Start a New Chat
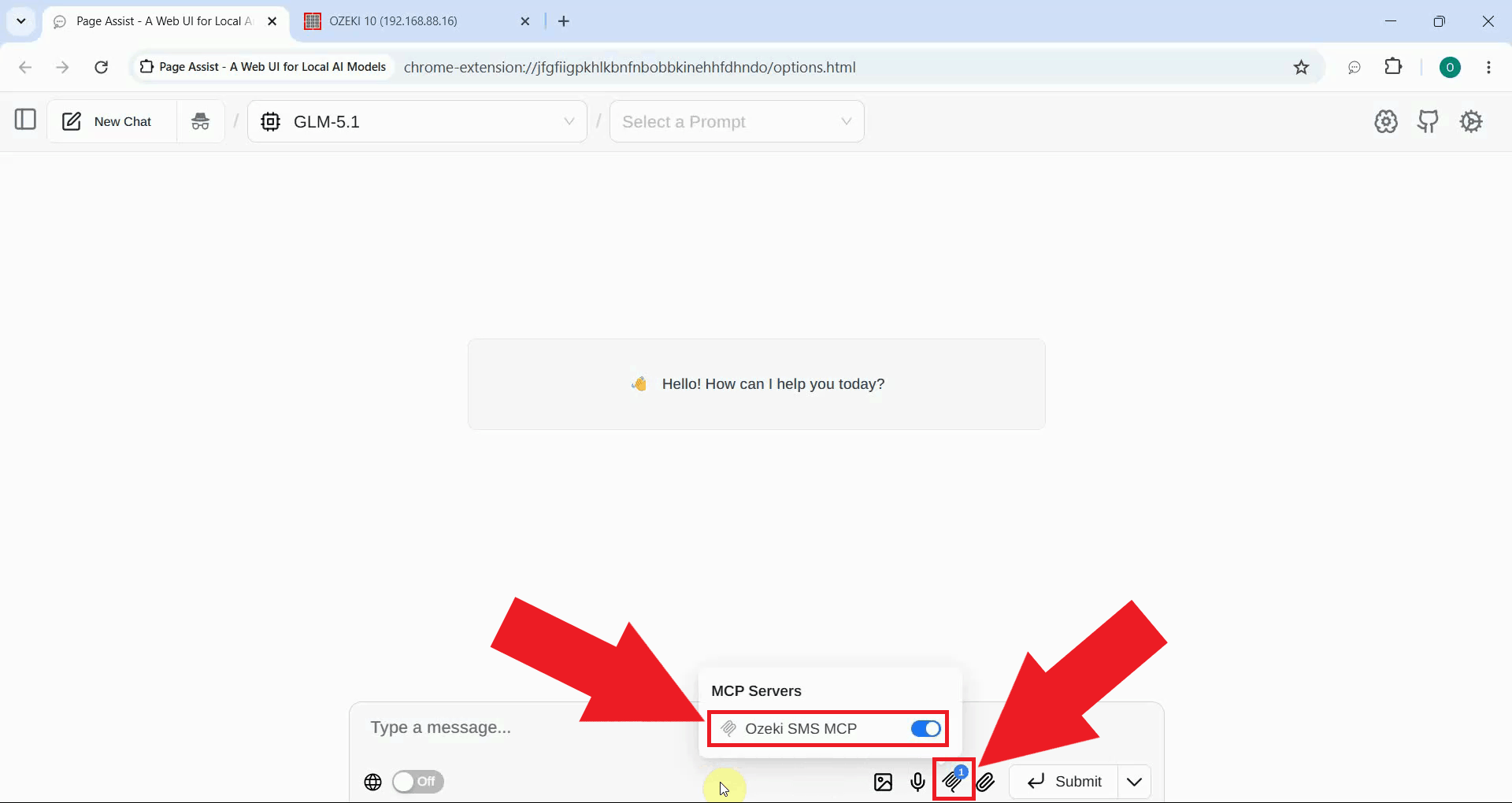This screenshot has height=803, width=1512. [111, 121]
